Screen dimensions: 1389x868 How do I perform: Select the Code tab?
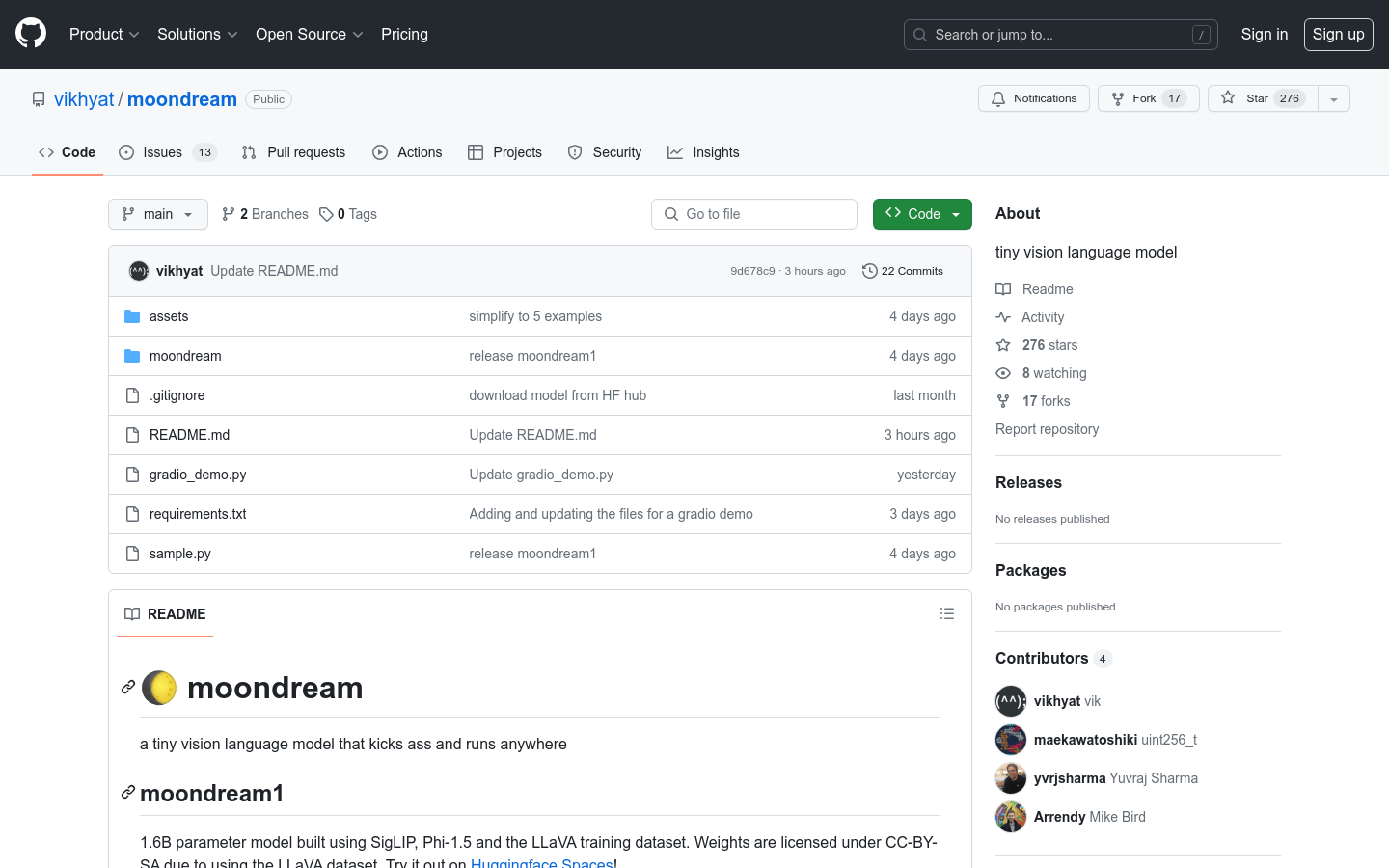[68, 152]
